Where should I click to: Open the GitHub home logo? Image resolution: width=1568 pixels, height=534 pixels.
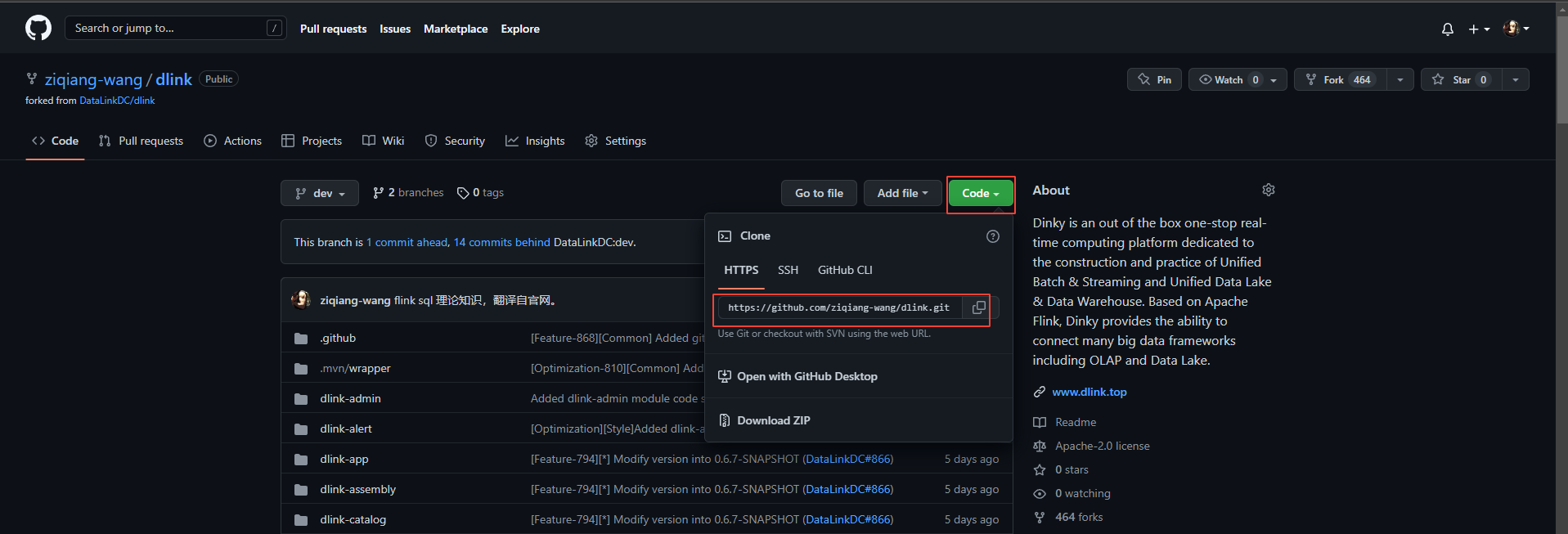(38, 28)
